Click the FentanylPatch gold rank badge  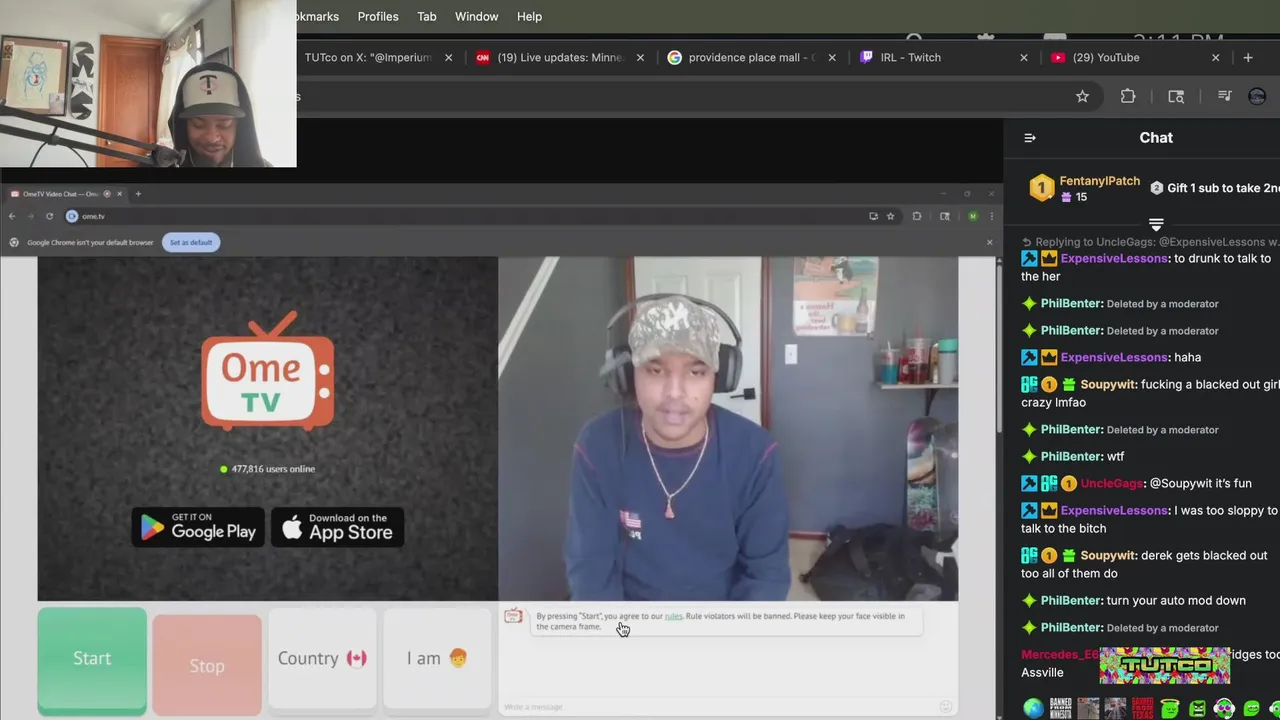(1042, 188)
